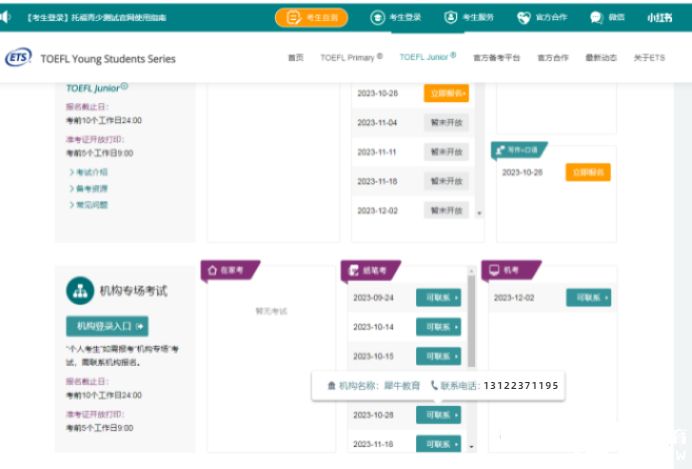
Task: Click 暂未开放 button for 2023-11-04
Action: [446, 122]
